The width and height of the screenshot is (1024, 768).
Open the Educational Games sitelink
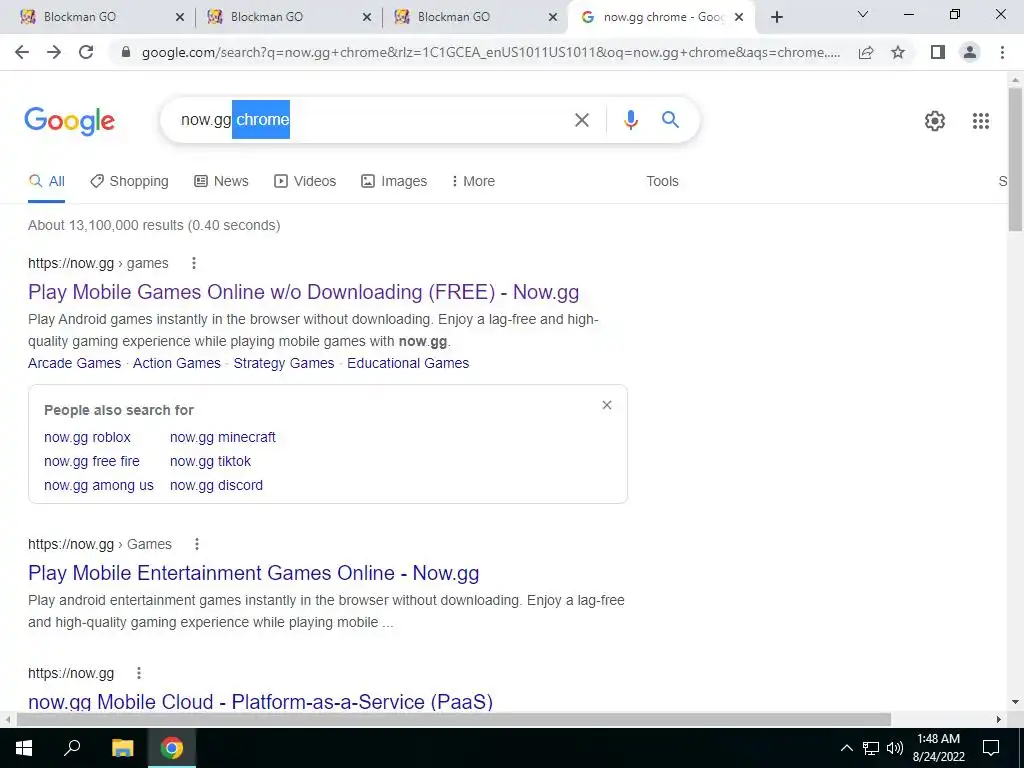click(x=408, y=363)
